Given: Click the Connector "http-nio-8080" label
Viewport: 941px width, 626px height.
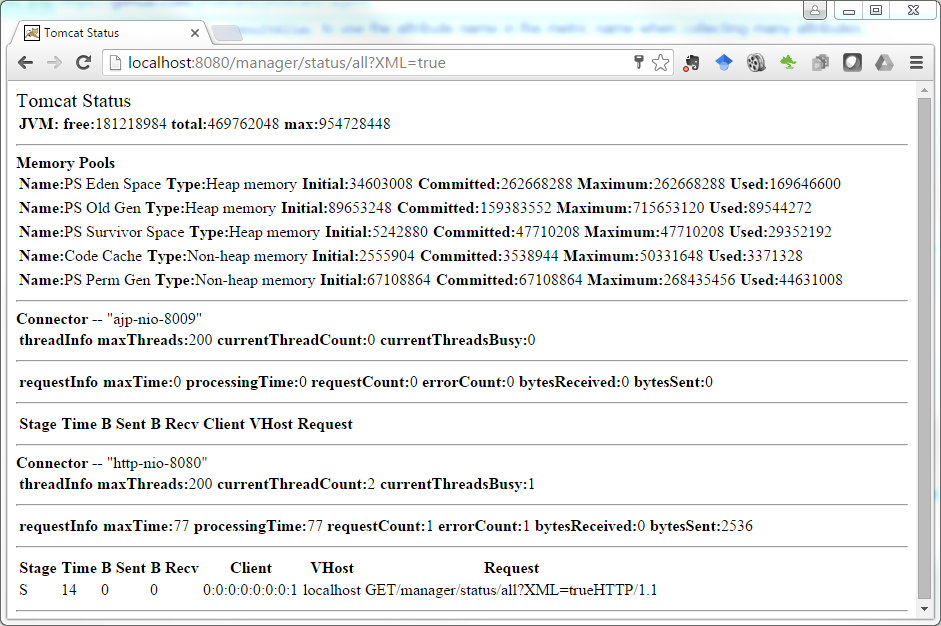Looking at the screenshot, I should (112, 463).
